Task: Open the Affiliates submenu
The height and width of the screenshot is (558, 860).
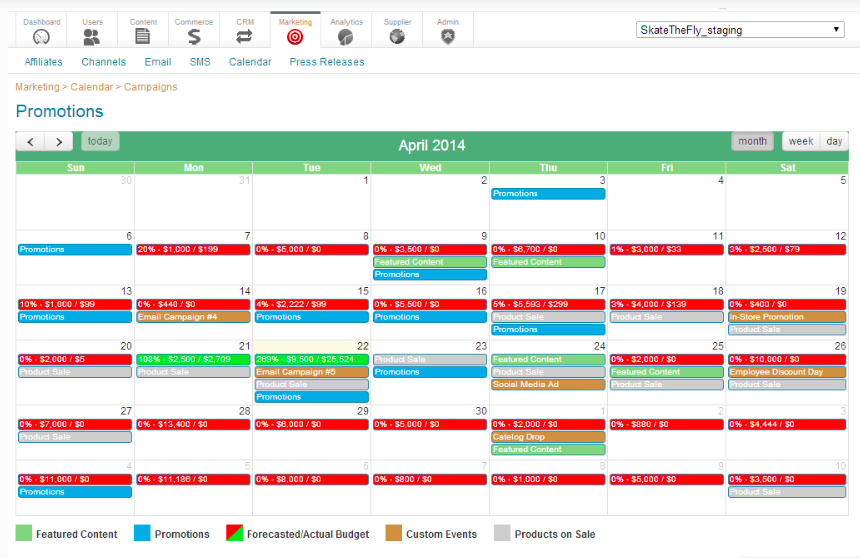Action: point(43,62)
